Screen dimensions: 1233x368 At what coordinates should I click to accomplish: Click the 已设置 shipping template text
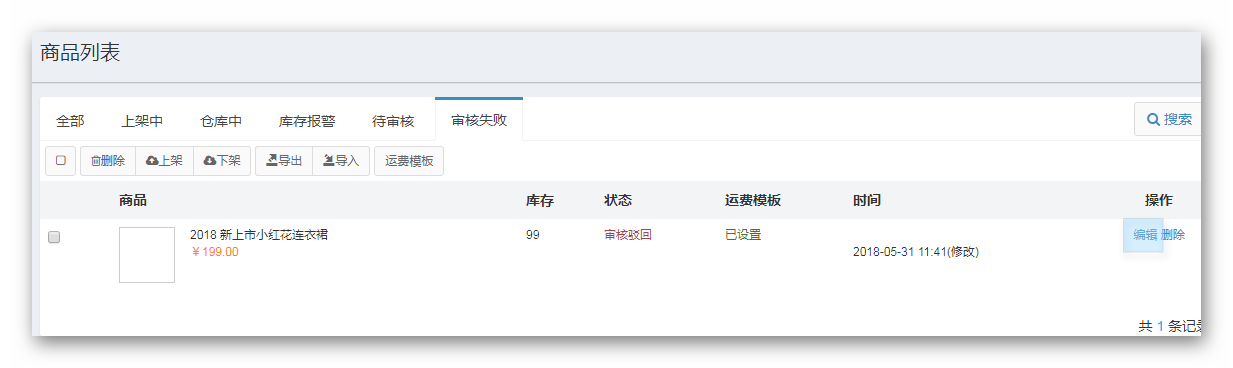point(743,235)
